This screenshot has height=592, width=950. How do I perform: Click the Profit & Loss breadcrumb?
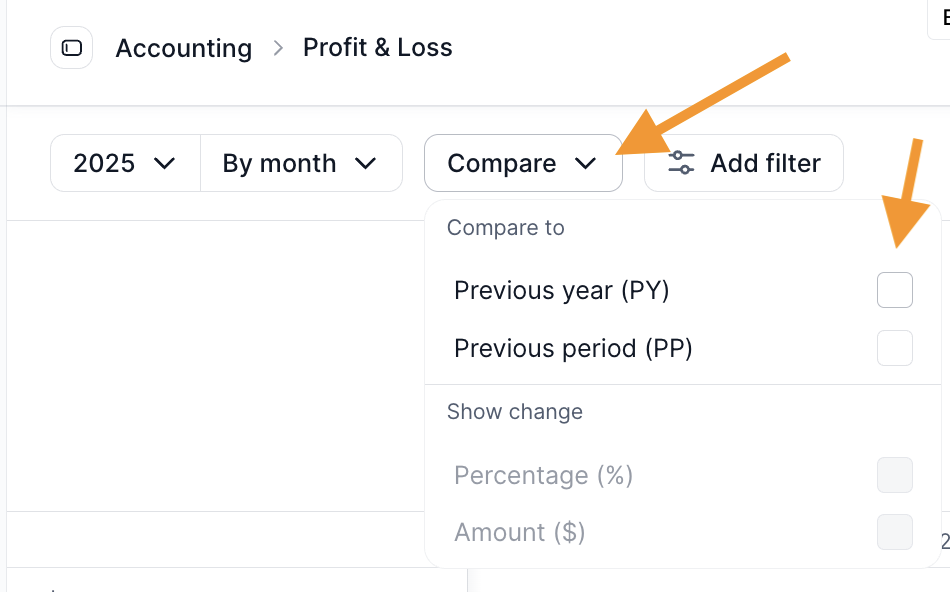[x=377, y=48]
